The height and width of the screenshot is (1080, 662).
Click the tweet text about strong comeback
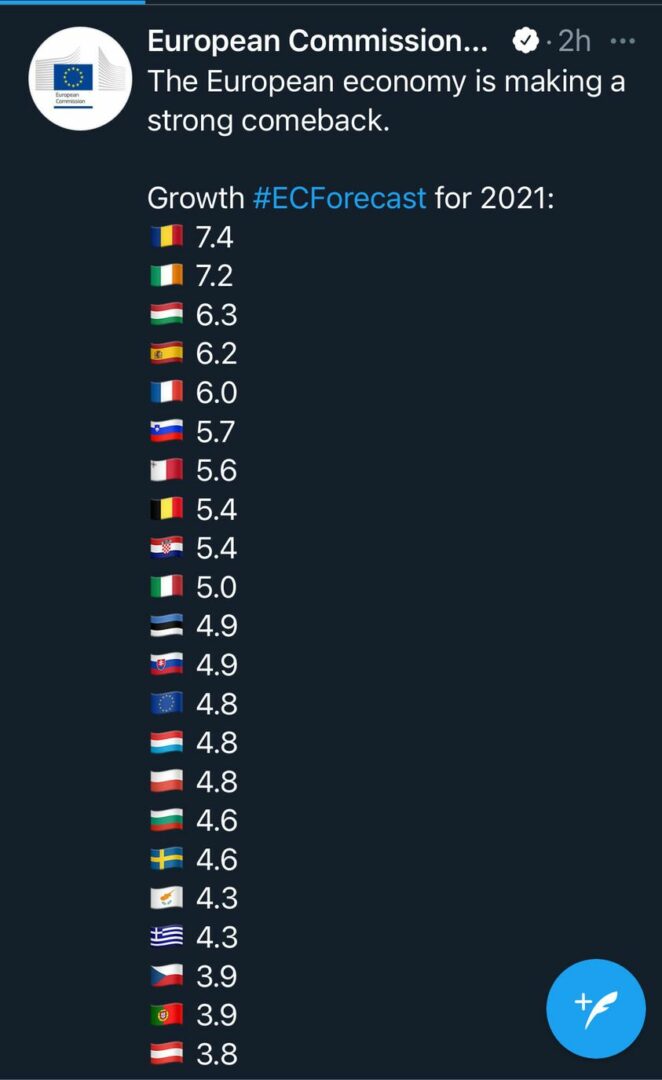point(386,101)
